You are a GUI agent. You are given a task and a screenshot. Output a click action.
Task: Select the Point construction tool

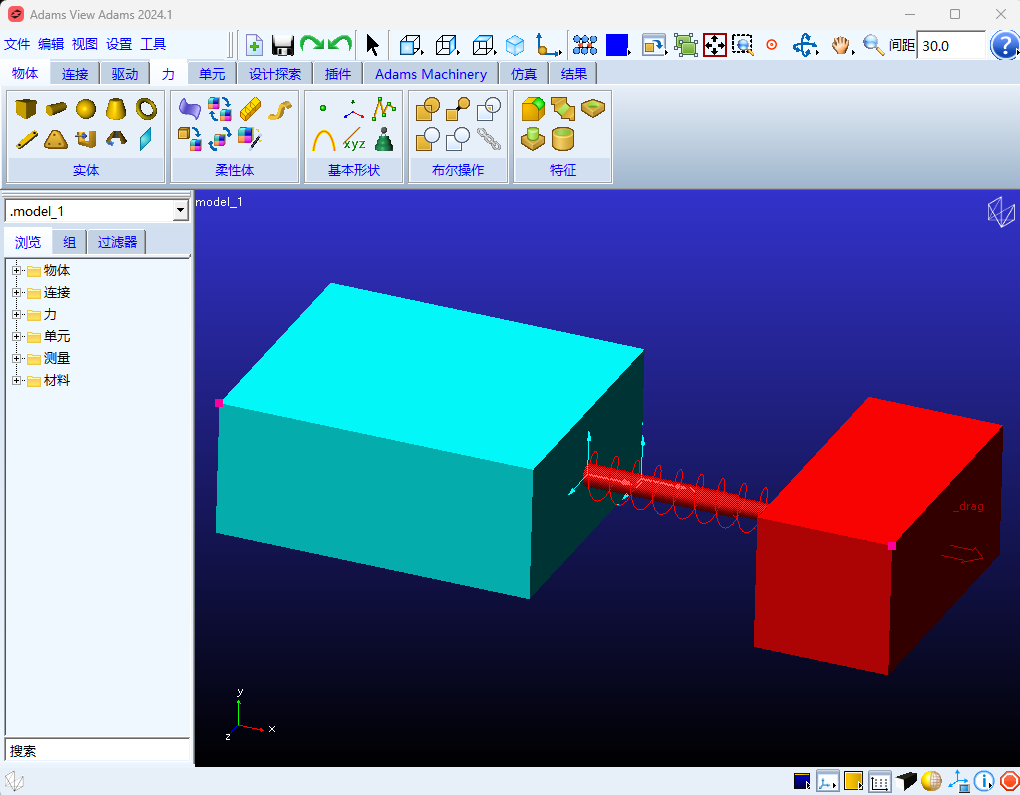(x=323, y=109)
